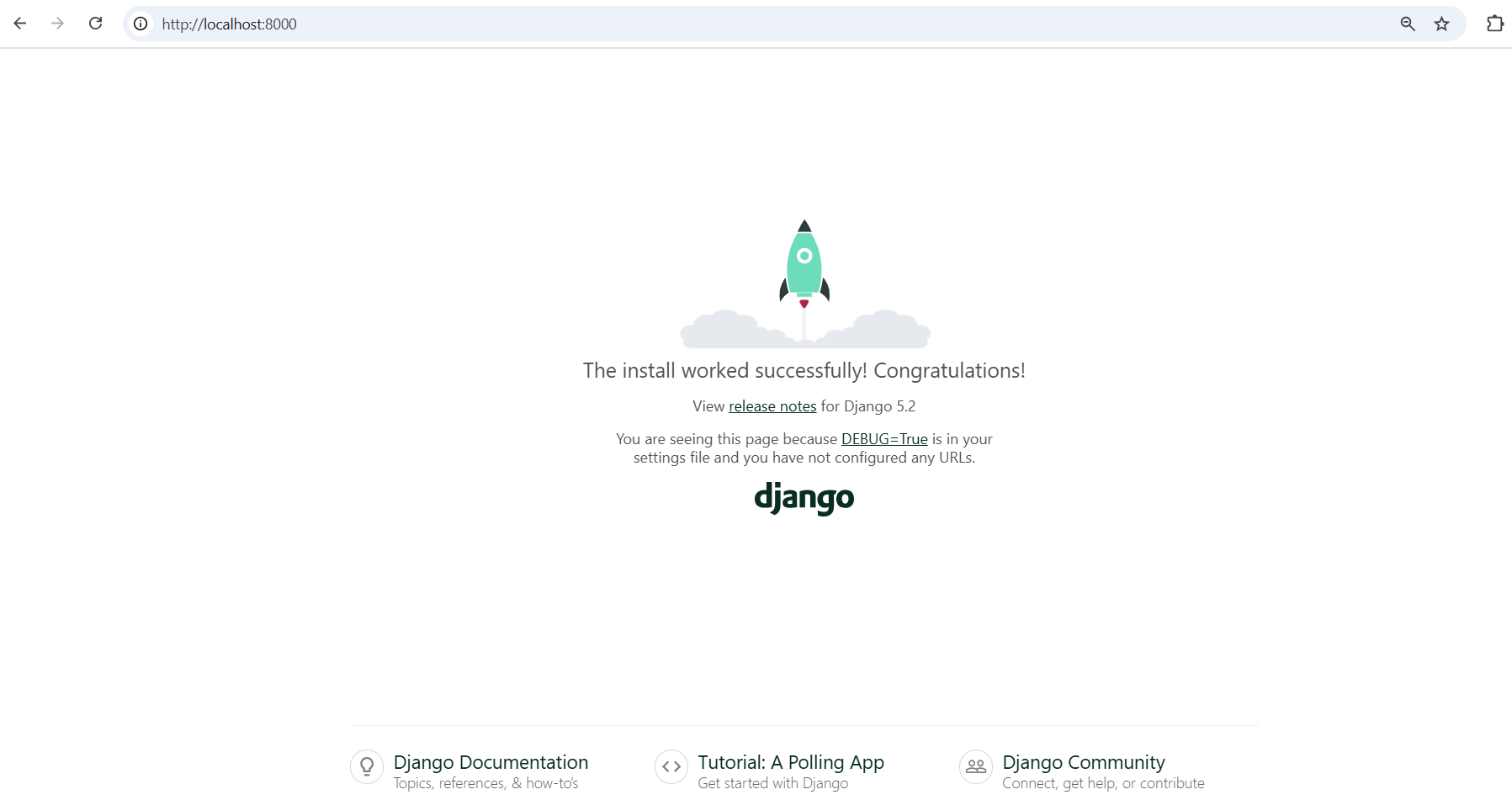
Task: Click the code brackets Tutorial icon
Action: click(x=671, y=766)
